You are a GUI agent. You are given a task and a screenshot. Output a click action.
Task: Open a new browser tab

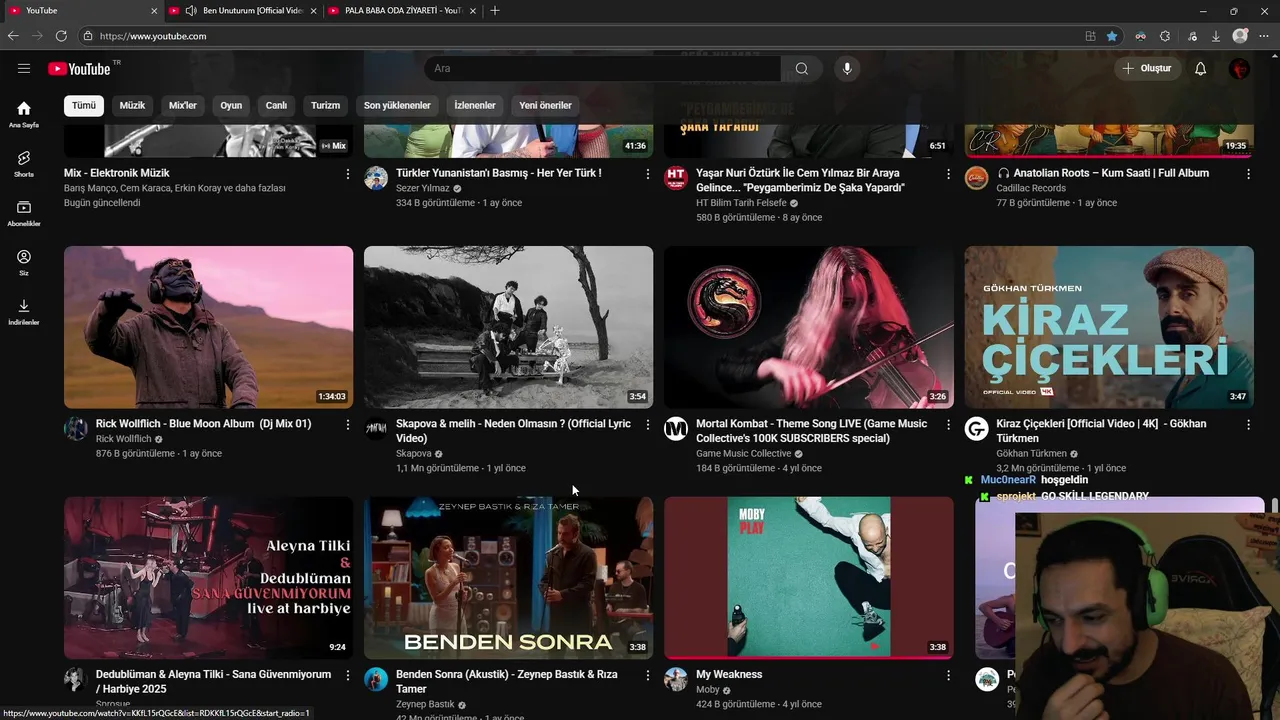(x=495, y=11)
